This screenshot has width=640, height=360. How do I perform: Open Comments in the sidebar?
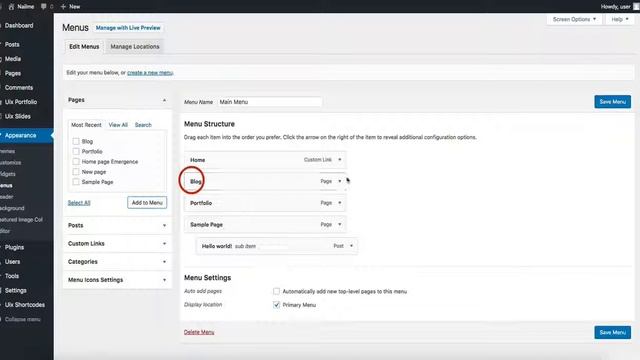pyautogui.click(x=19, y=87)
